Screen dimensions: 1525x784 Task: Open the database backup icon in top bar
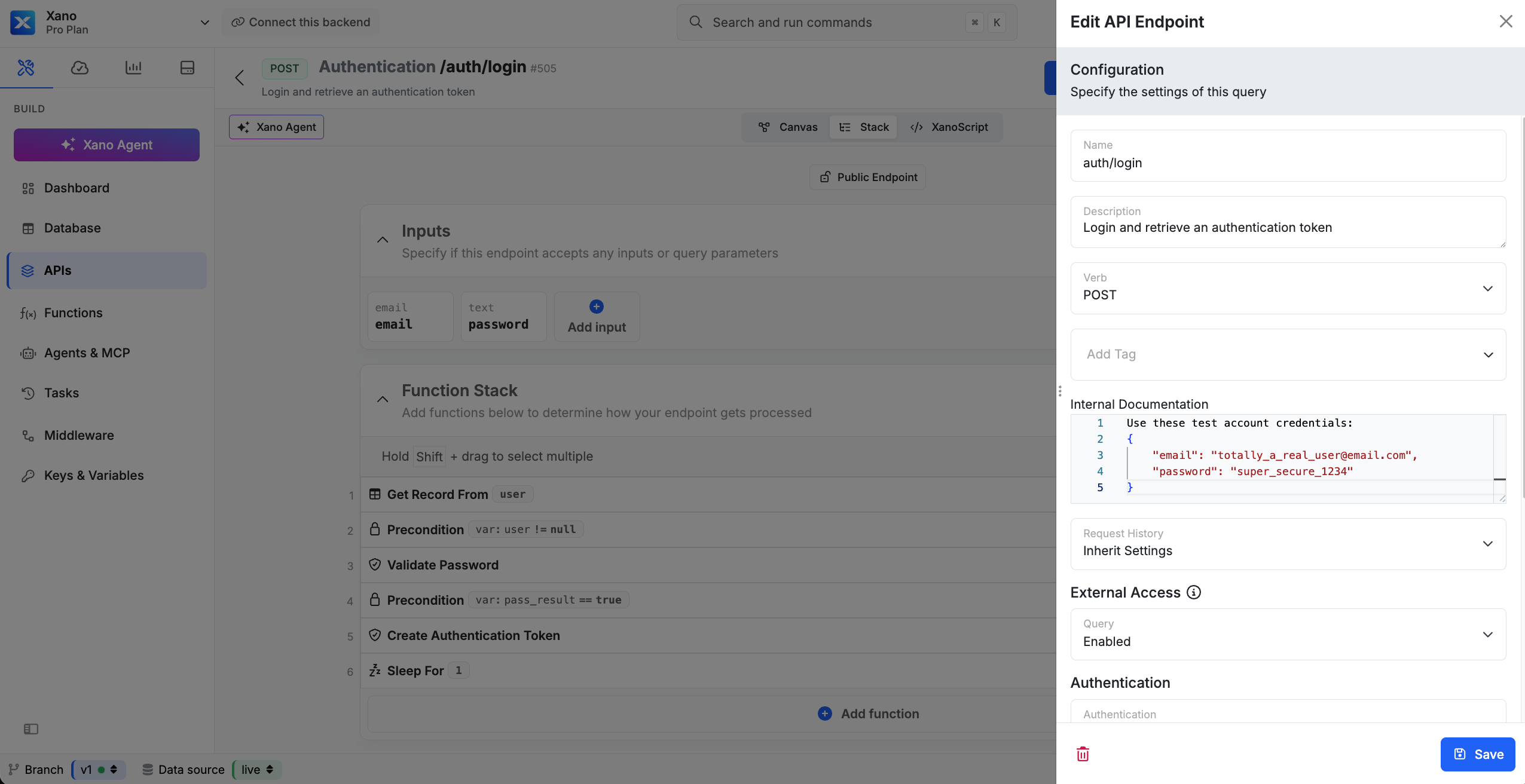click(187, 68)
